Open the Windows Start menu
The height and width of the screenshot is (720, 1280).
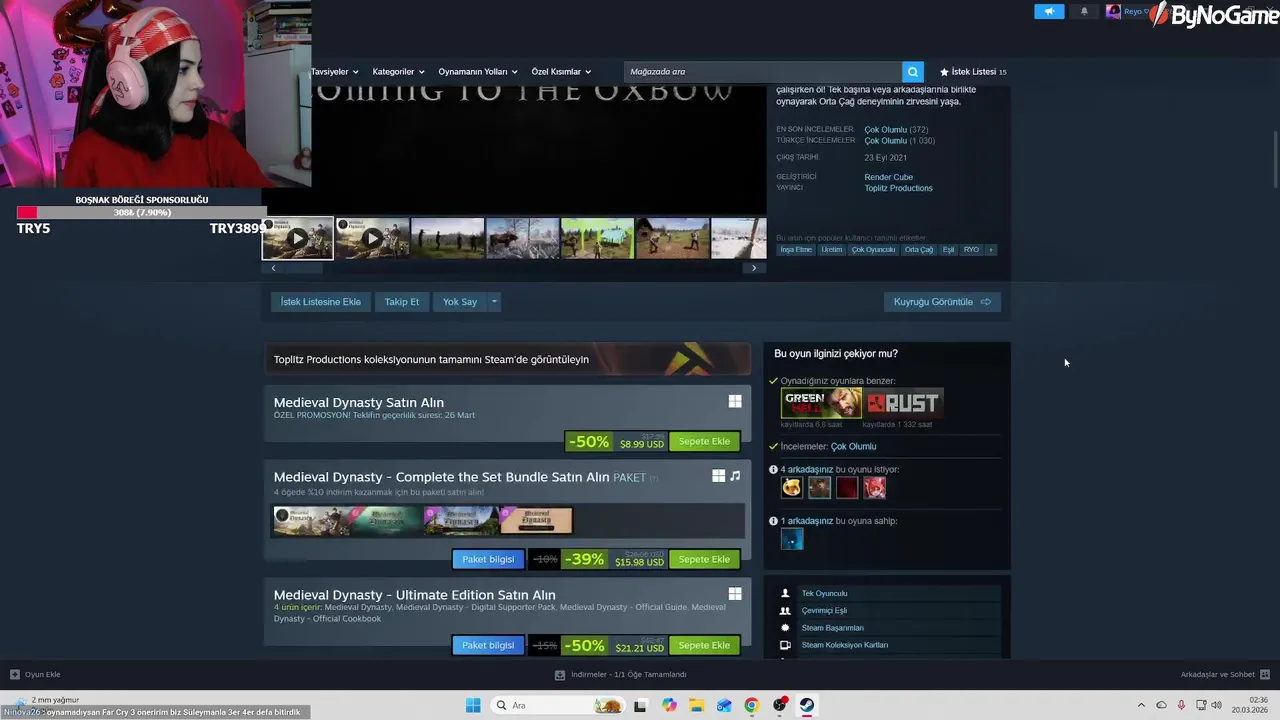point(473,705)
